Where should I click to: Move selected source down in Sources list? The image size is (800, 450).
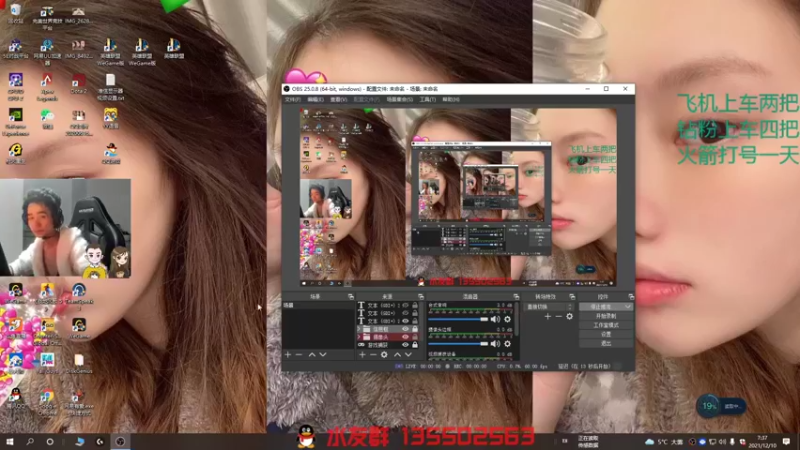point(408,355)
